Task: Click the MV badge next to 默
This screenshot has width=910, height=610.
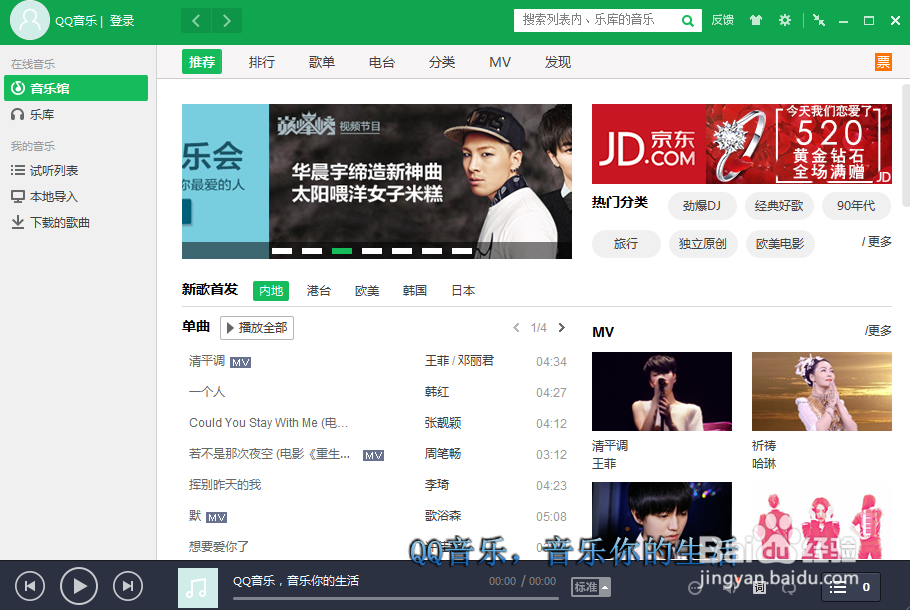Action: pos(216,518)
